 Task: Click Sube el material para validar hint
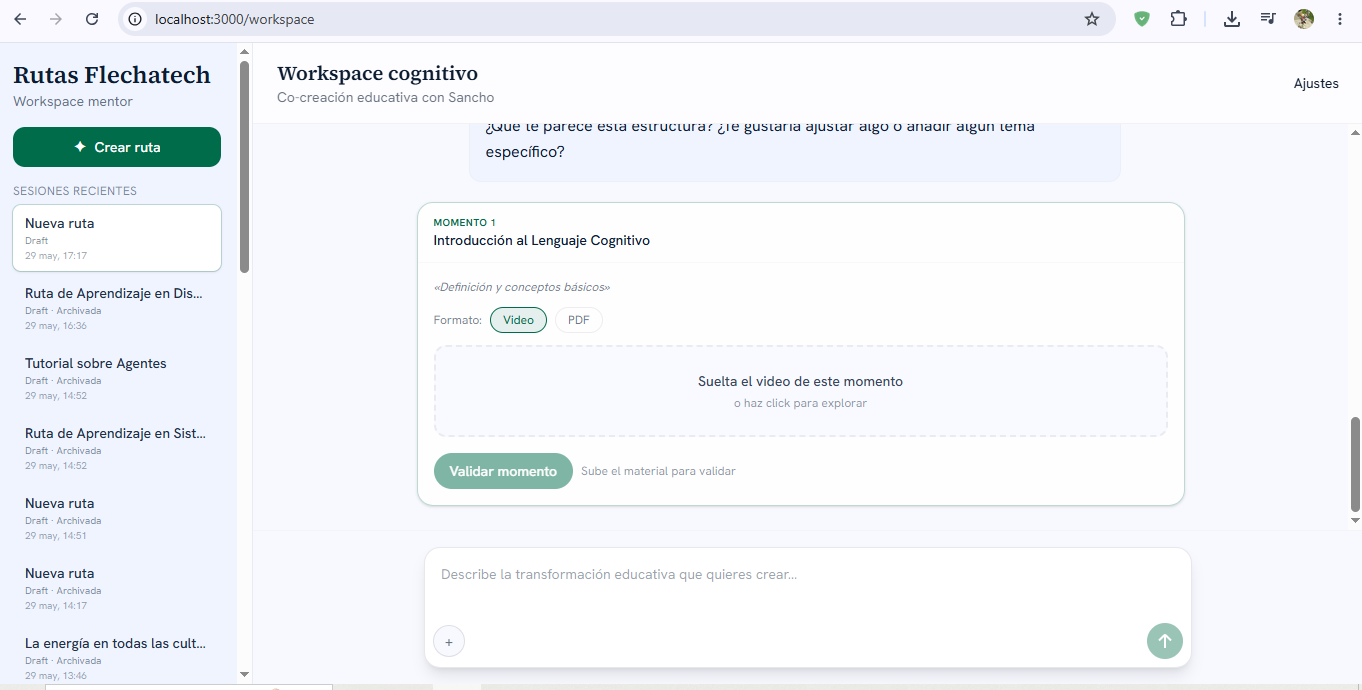point(658,471)
